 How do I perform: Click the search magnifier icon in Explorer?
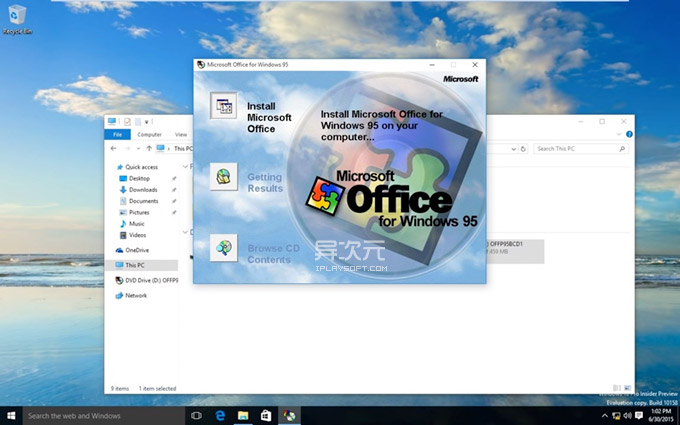pos(622,148)
